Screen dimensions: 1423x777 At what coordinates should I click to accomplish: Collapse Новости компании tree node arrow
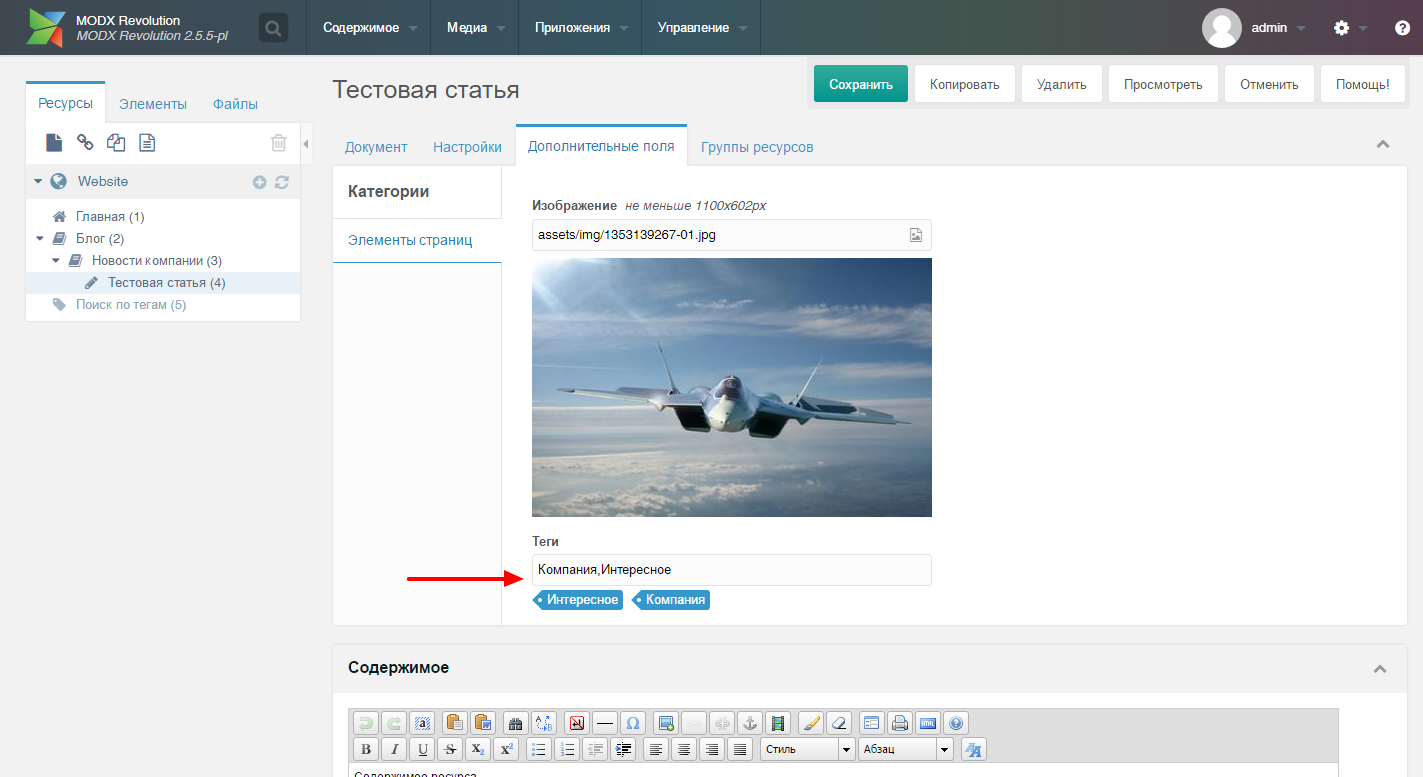tap(56, 261)
